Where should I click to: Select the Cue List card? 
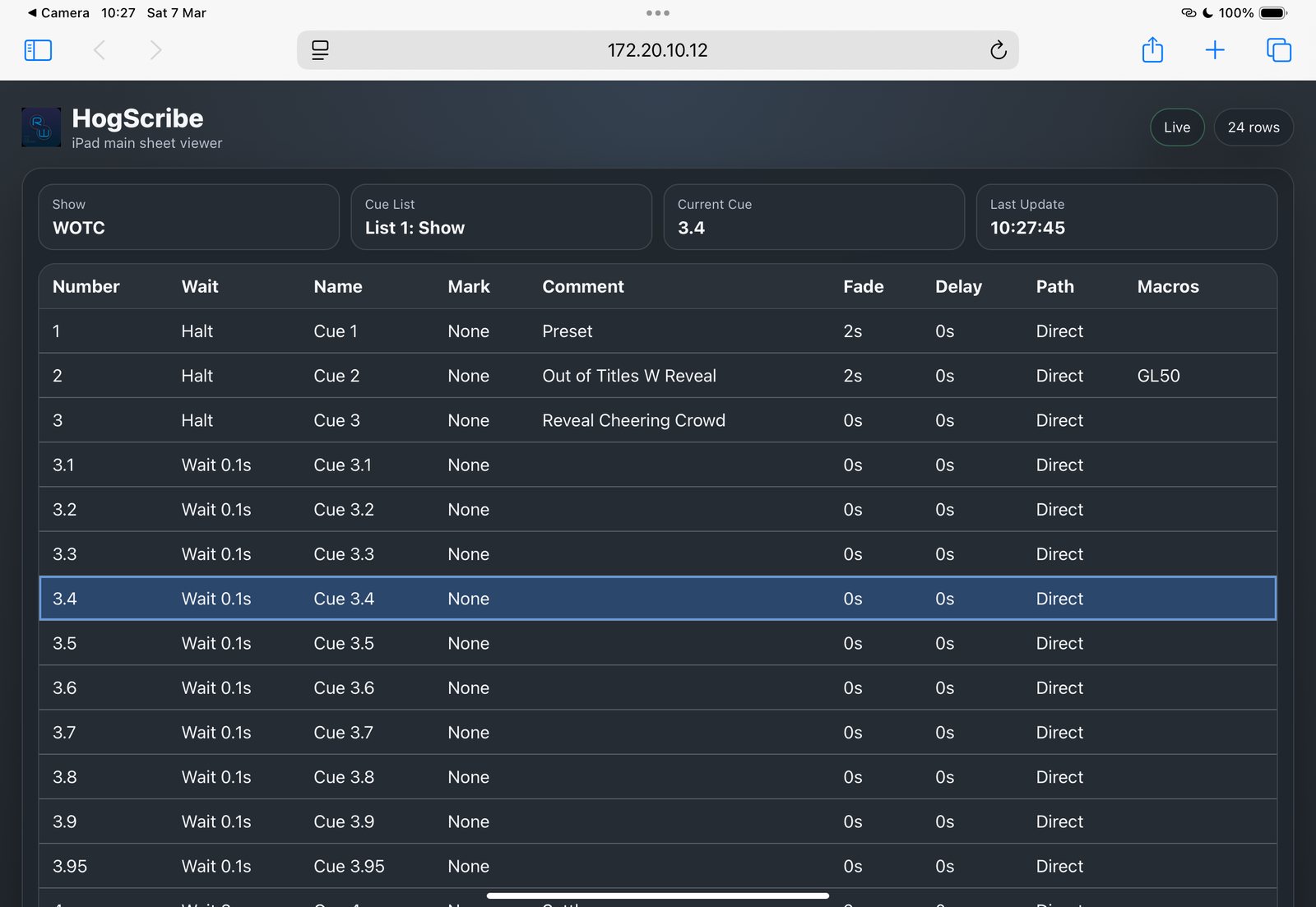(x=502, y=217)
